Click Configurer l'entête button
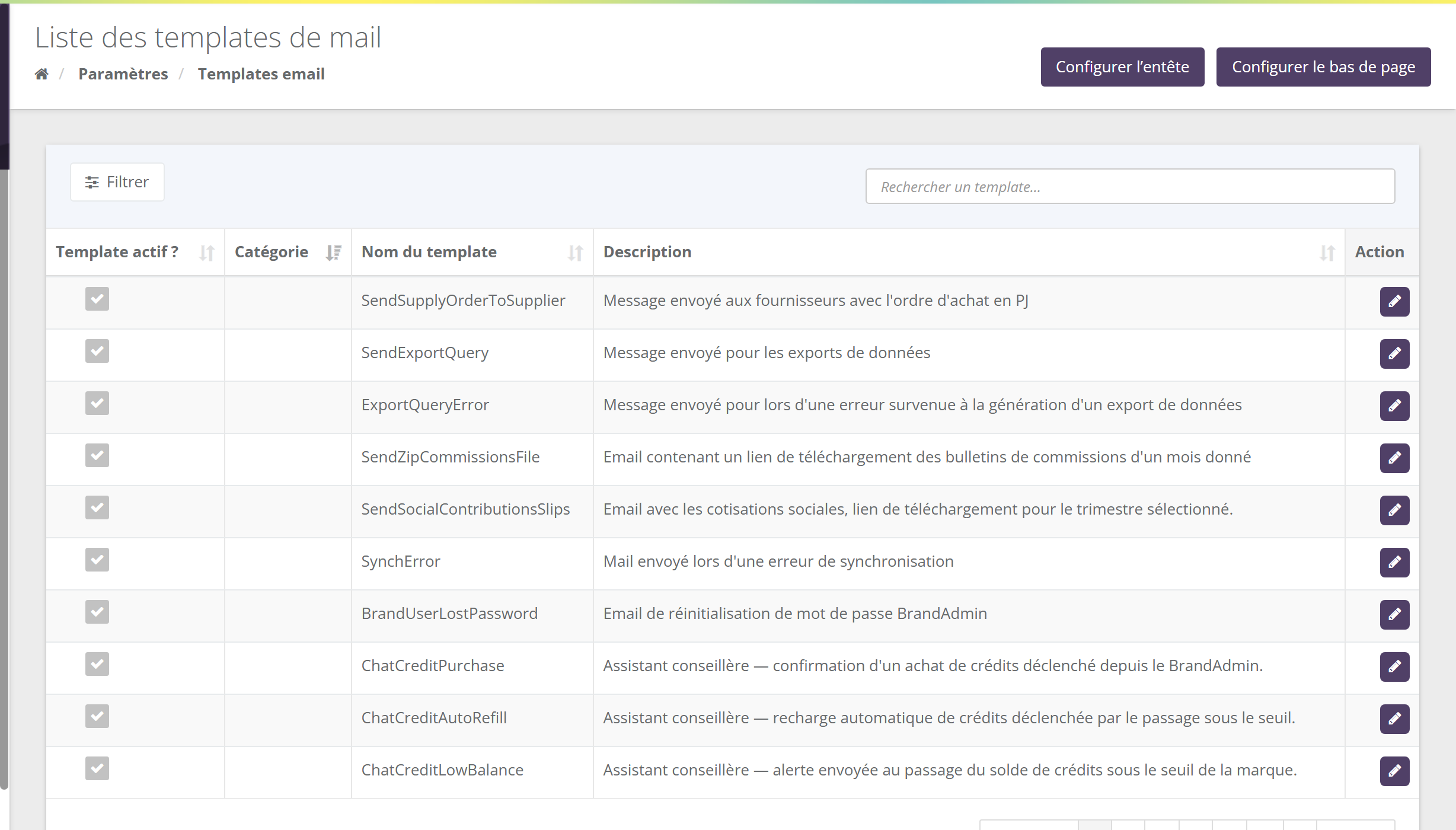The width and height of the screenshot is (1456, 830). tap(1122, 67)
